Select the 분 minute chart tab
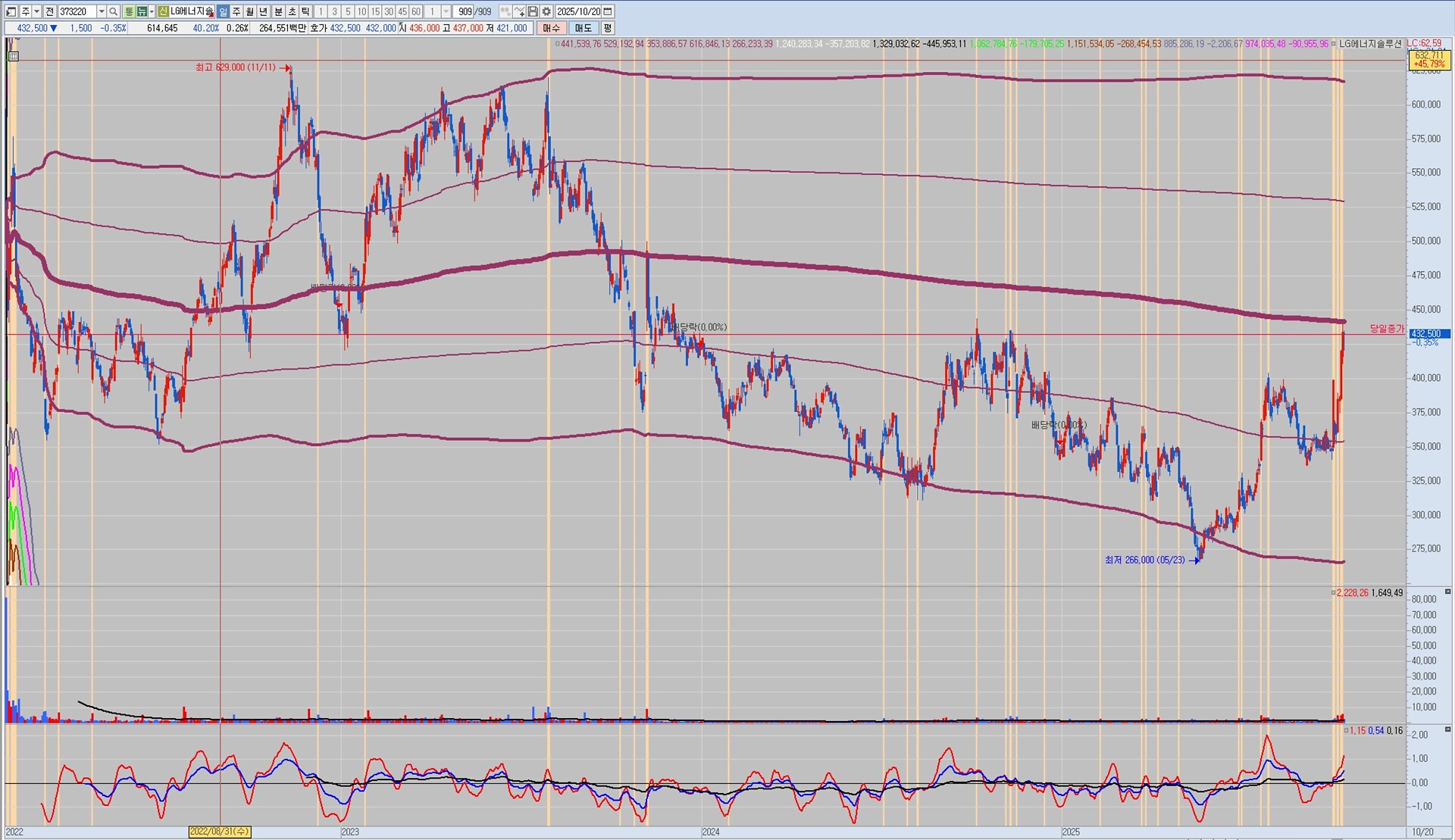This screenshot has width=1455, height=840. [x=278, y=11]
